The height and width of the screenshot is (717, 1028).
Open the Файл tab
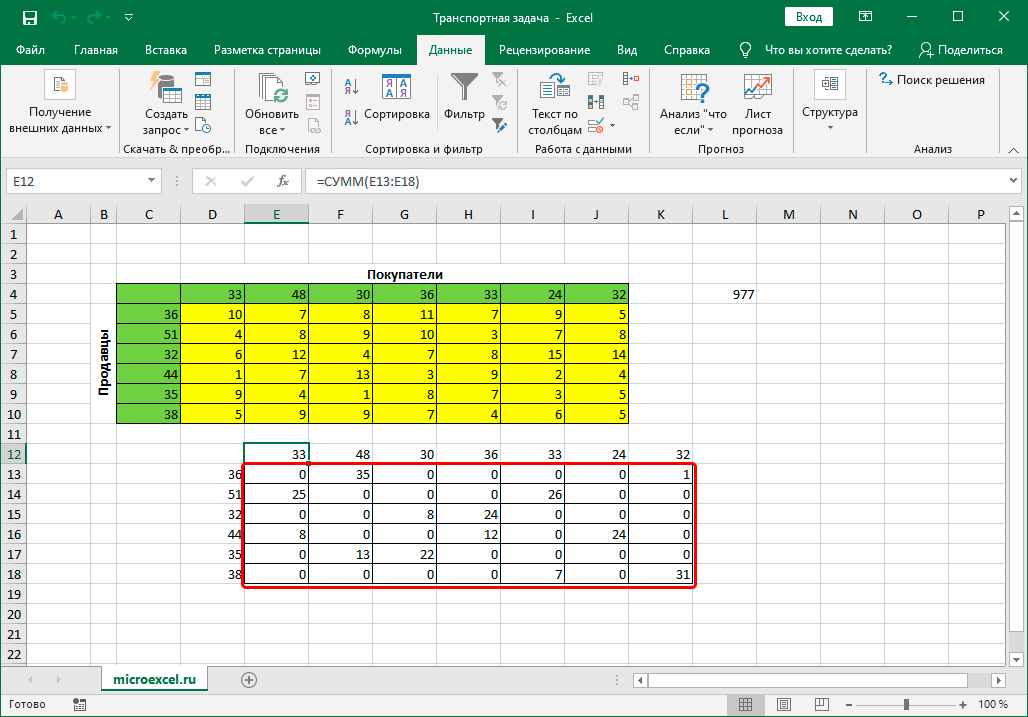pyautogui.click(x=30, y=50)
